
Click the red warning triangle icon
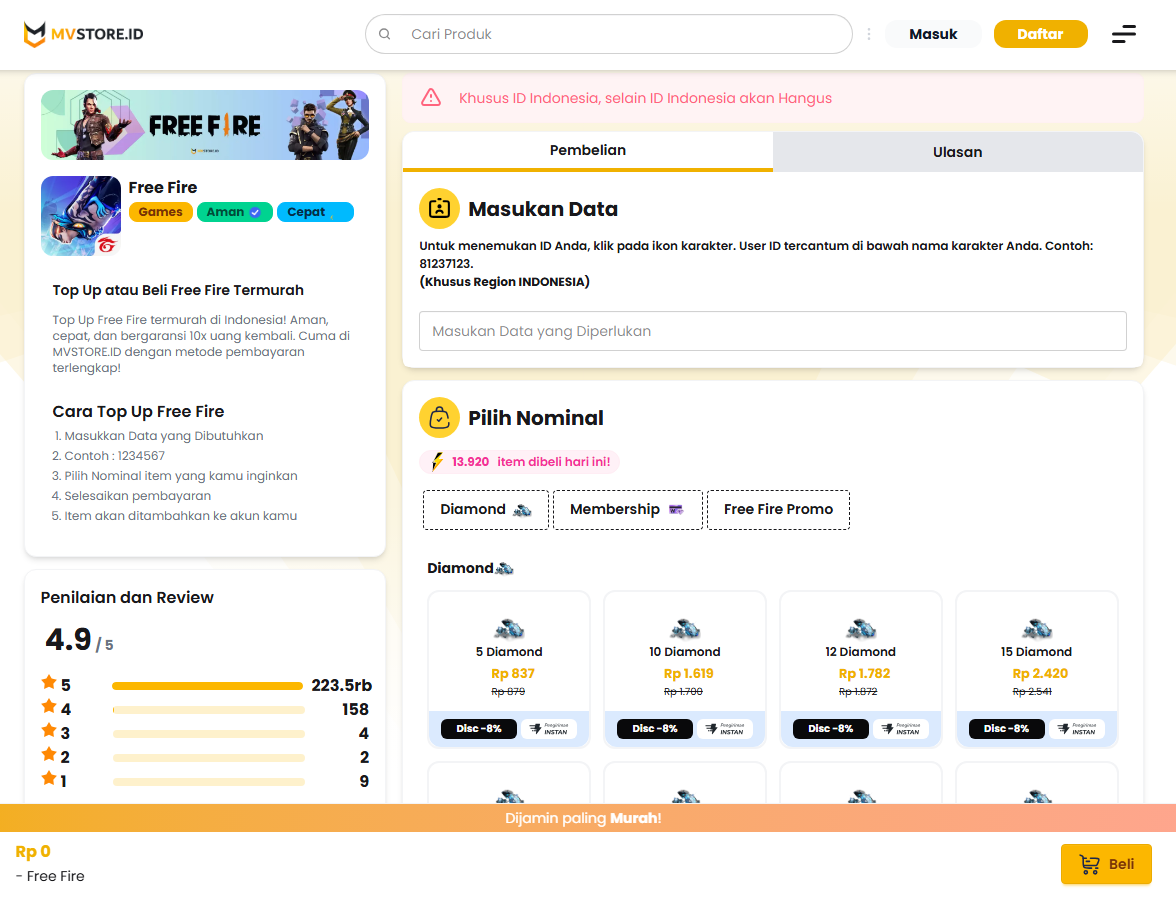point(431,98)
